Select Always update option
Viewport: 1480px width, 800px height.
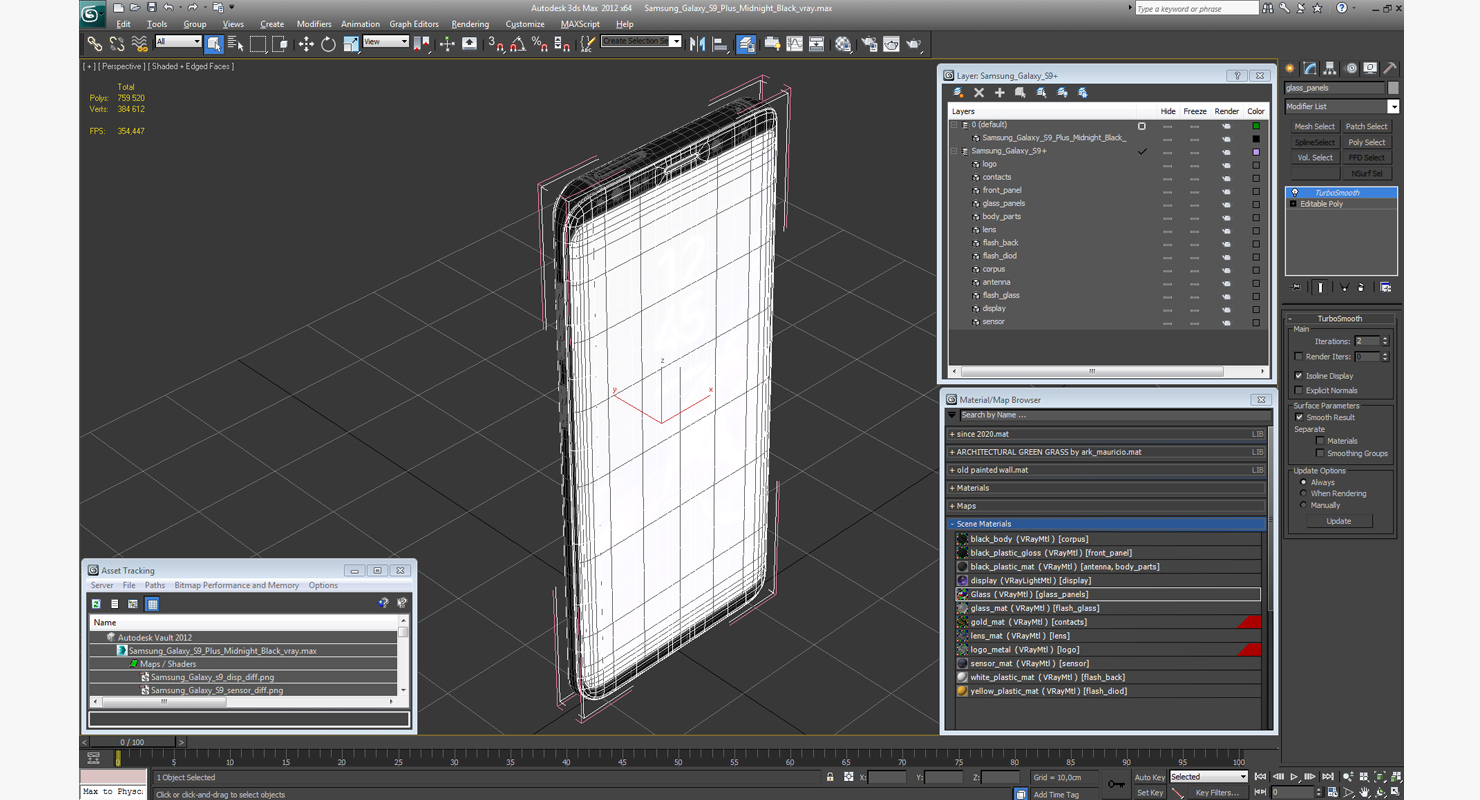1303,482
